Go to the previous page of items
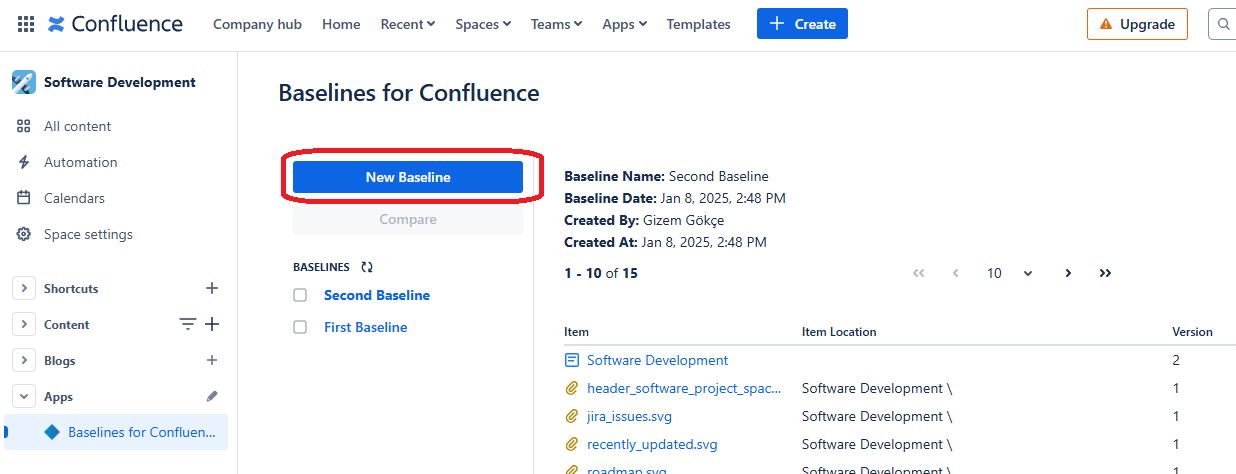1236x474 pixels. coord(956,273)
